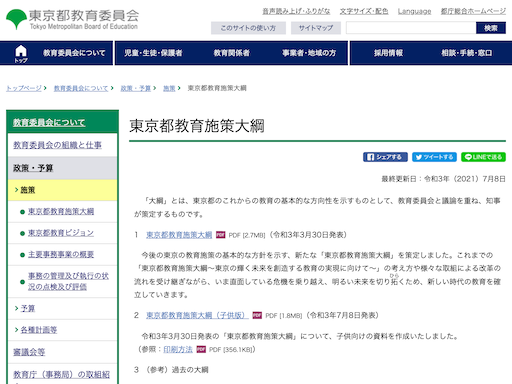Click PDF icon beside 印刷方法 link

[x=201, y=349]
